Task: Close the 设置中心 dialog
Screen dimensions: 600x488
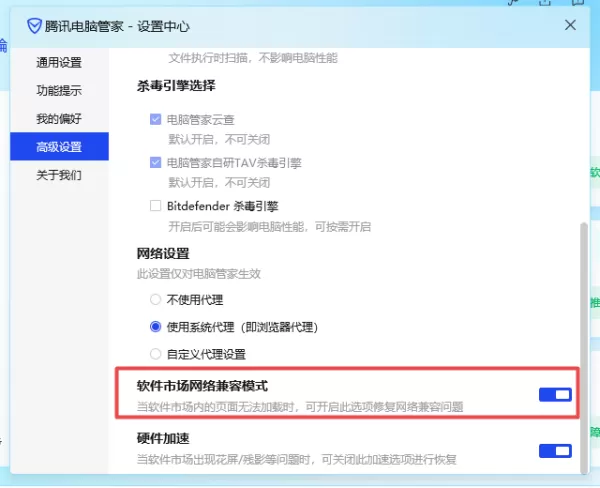Action: pyautogui.click(x=570, y=25)
